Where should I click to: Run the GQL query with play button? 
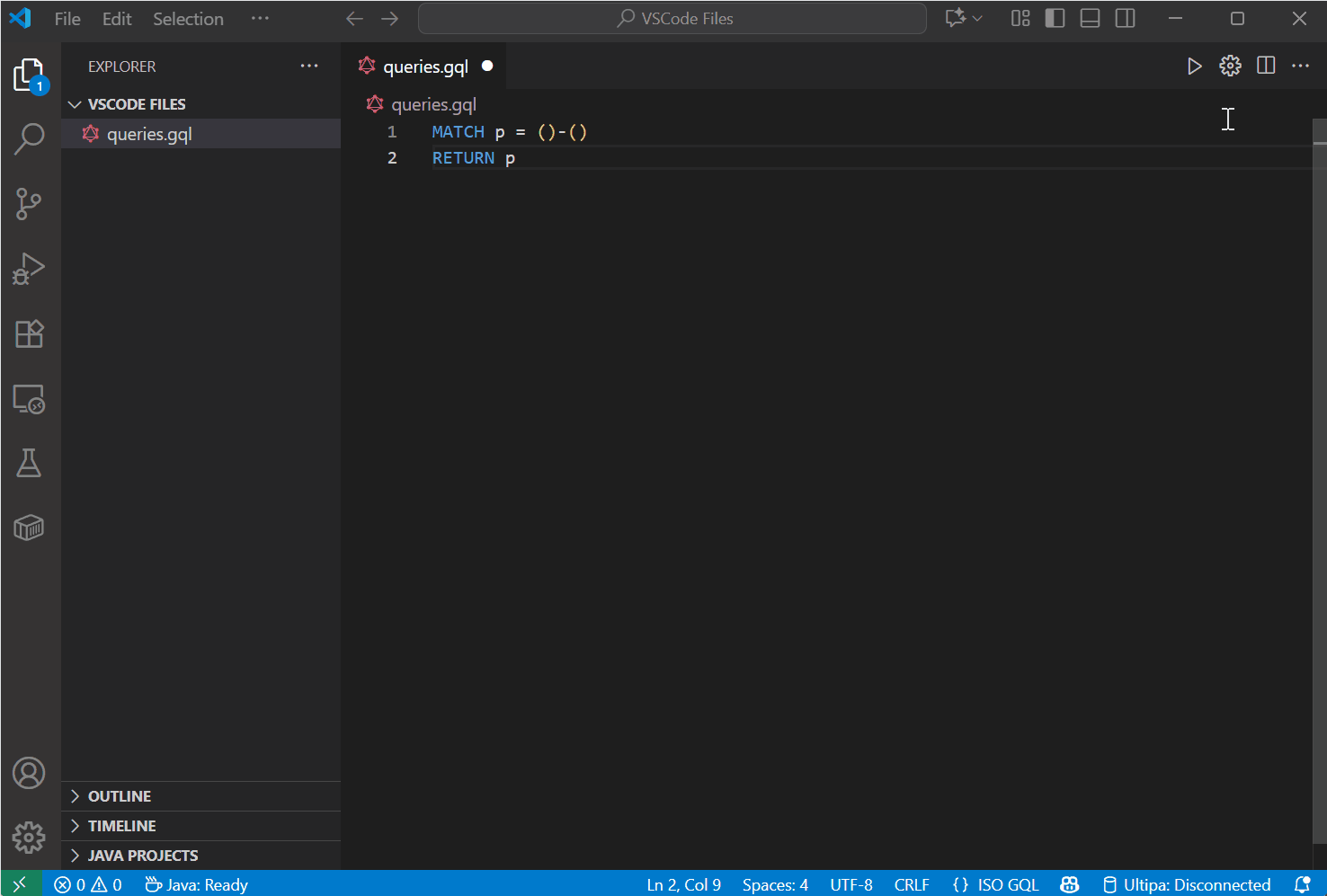1194,66
